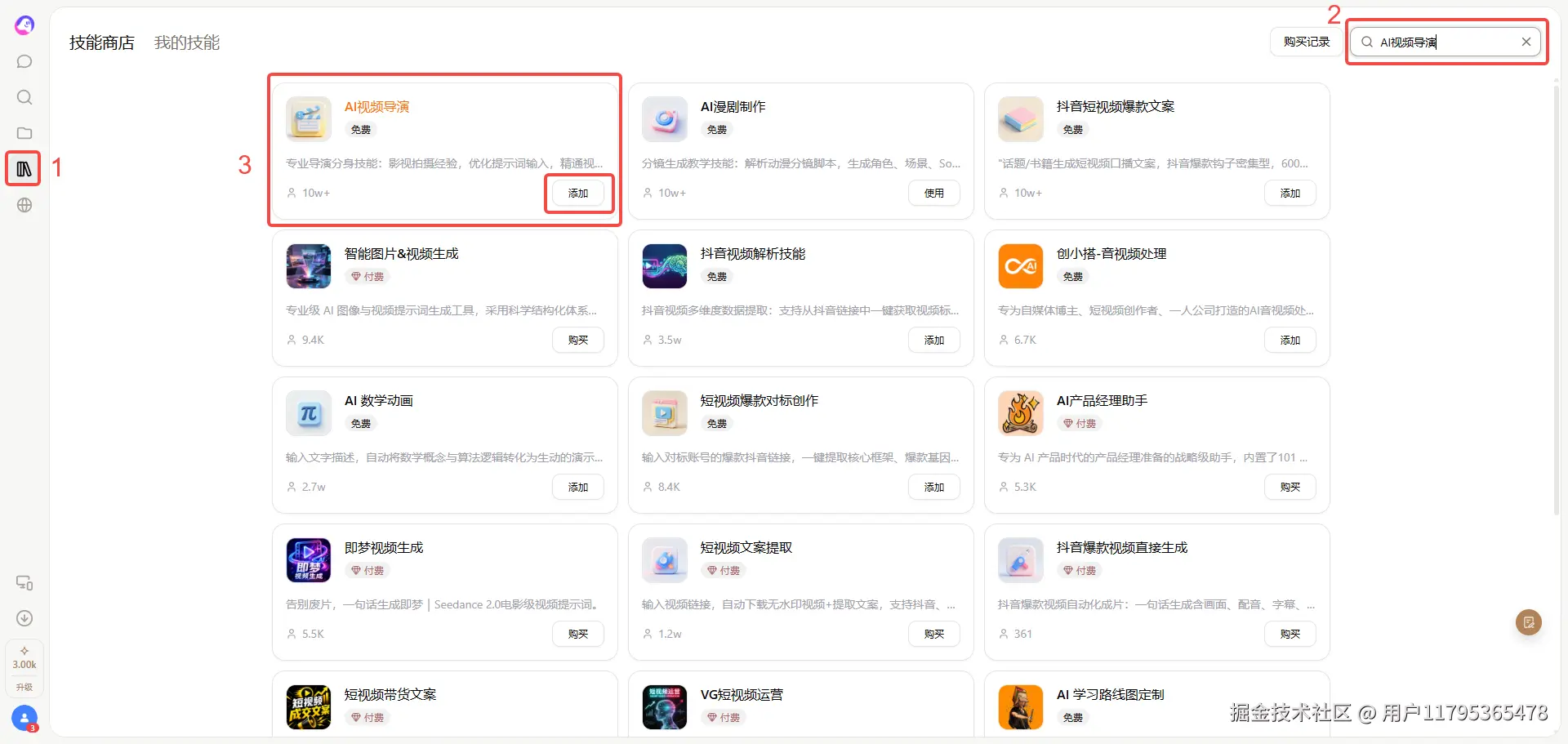
Task: Open the 抖音视频解析技能 title
Action: pos(753,254)
